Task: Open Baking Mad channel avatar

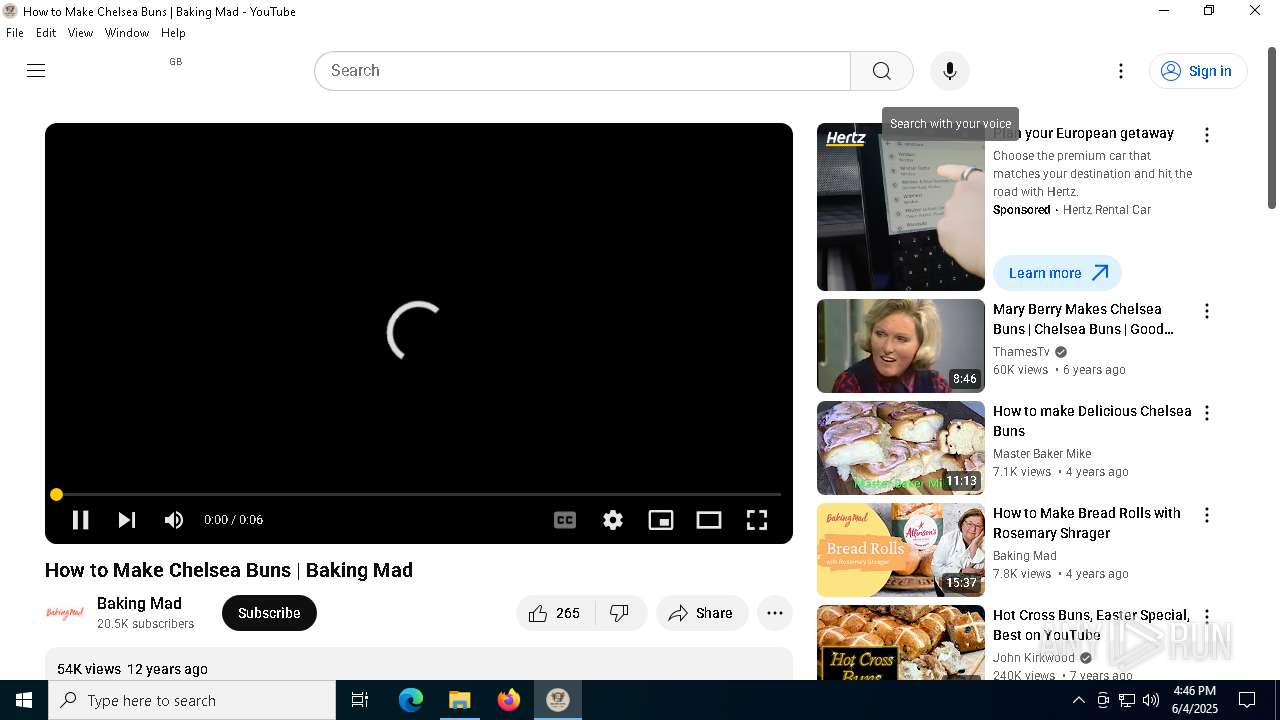Action: click(65, 613)
